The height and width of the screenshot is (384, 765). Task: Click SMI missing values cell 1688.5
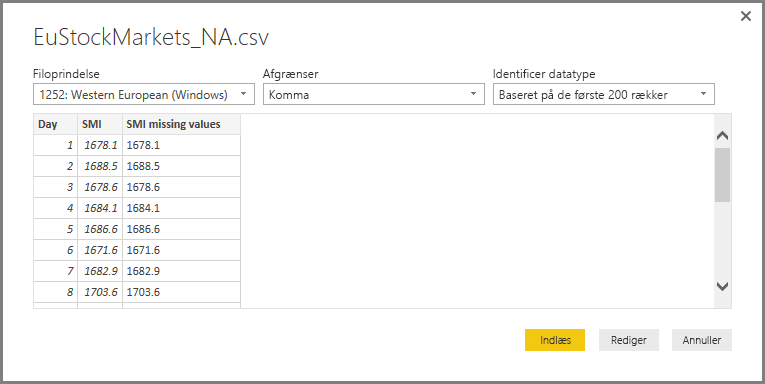point(181,166)
